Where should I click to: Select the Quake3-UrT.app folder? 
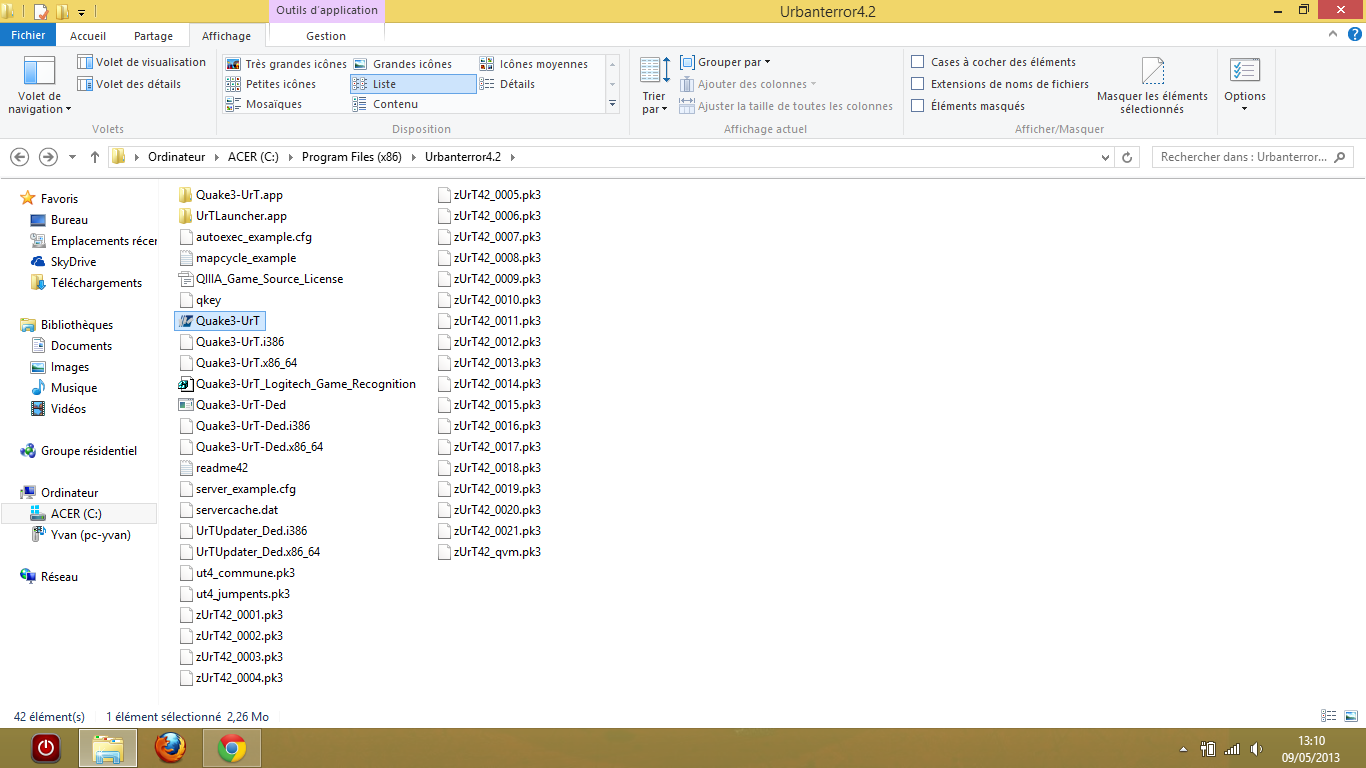pyautogui.click(x=231, y=195)
